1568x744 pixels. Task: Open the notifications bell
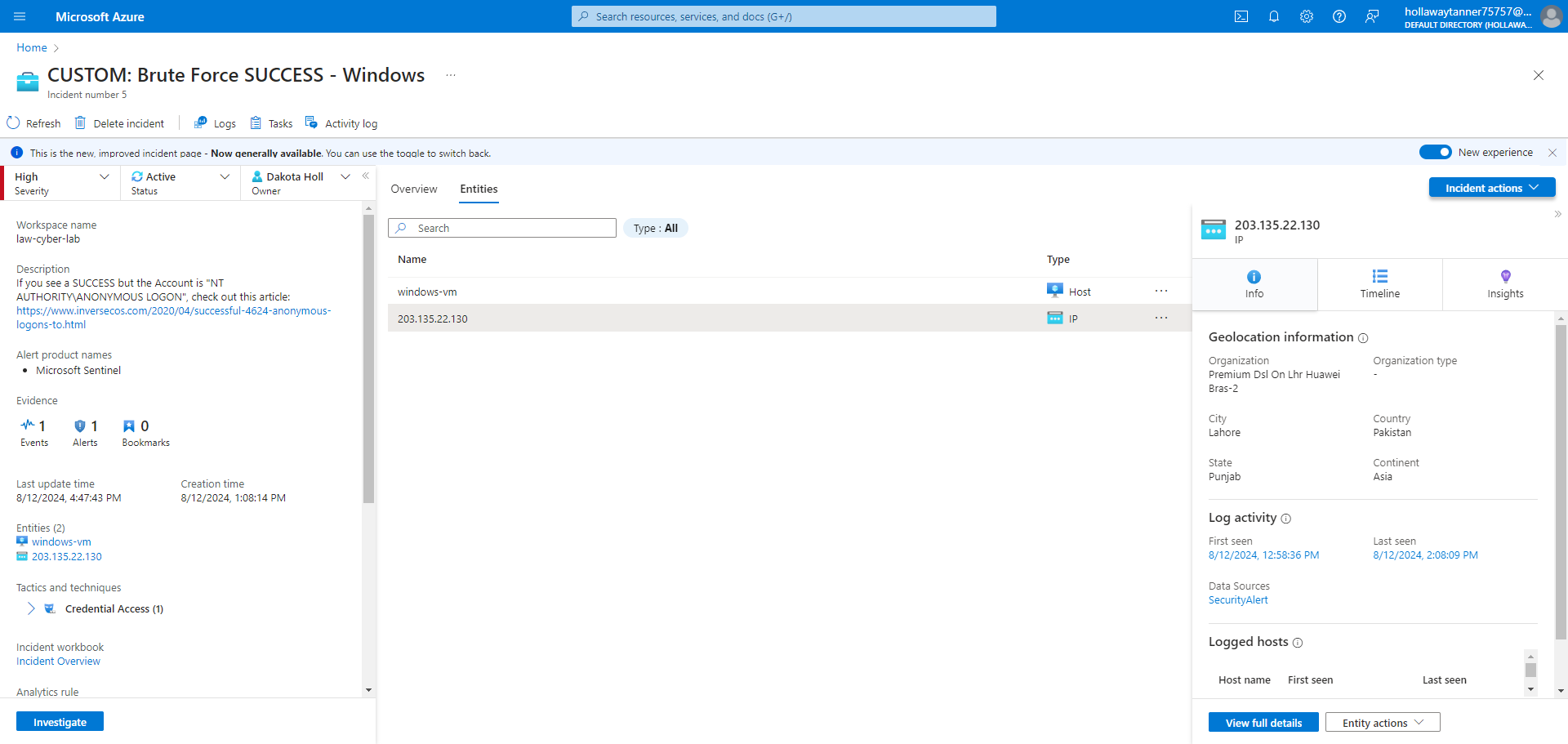click(1274, 16)
